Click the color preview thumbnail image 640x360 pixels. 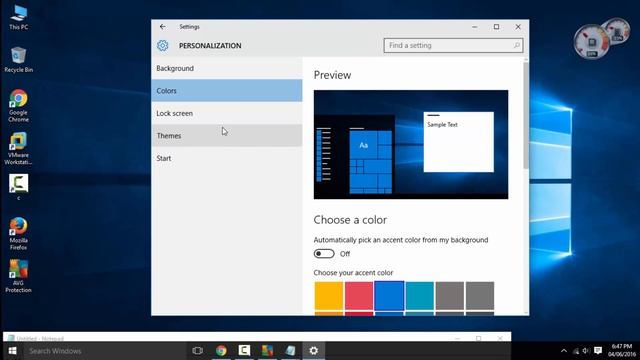[411, 144]
